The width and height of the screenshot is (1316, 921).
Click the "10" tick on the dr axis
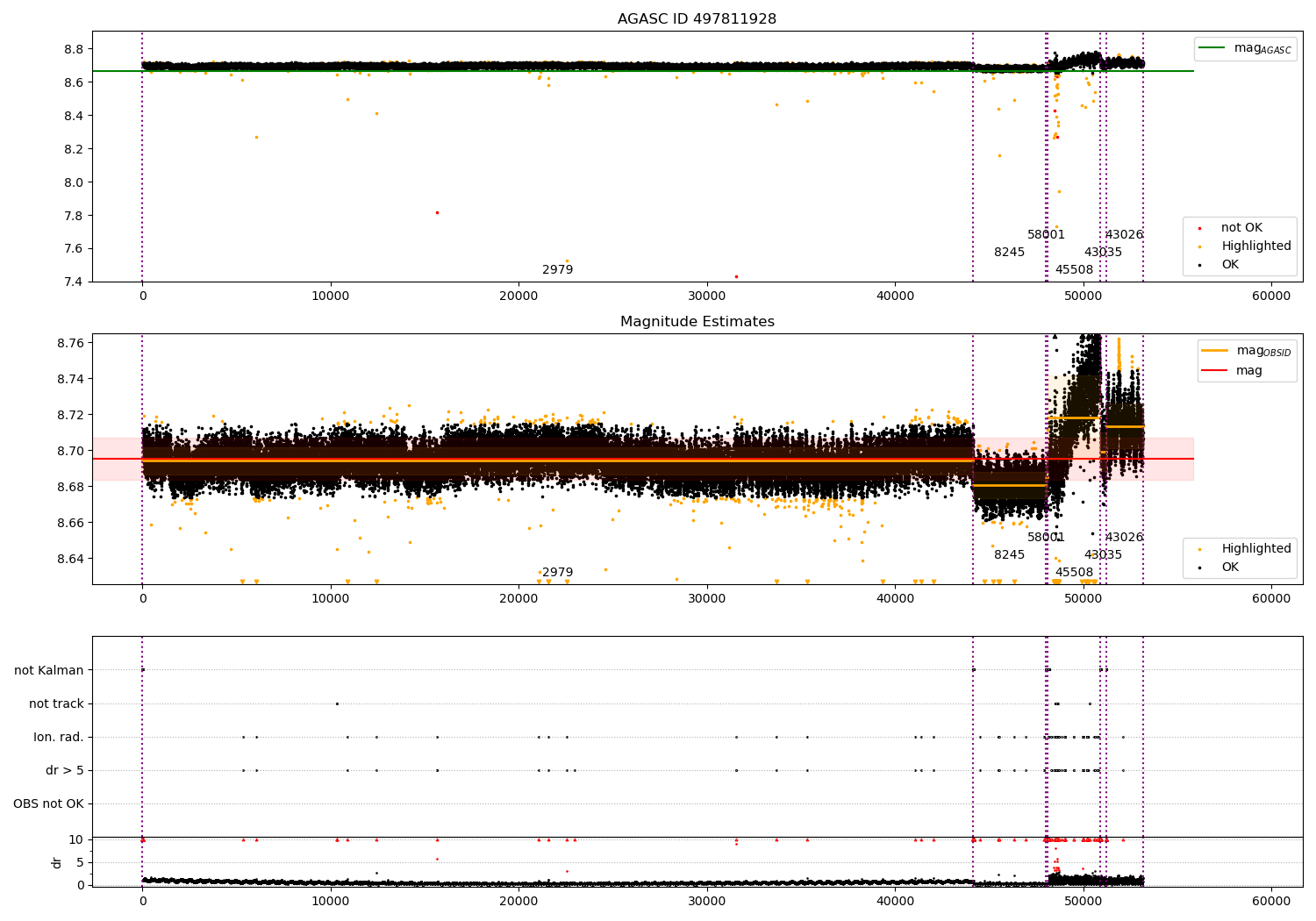(76, 840)
